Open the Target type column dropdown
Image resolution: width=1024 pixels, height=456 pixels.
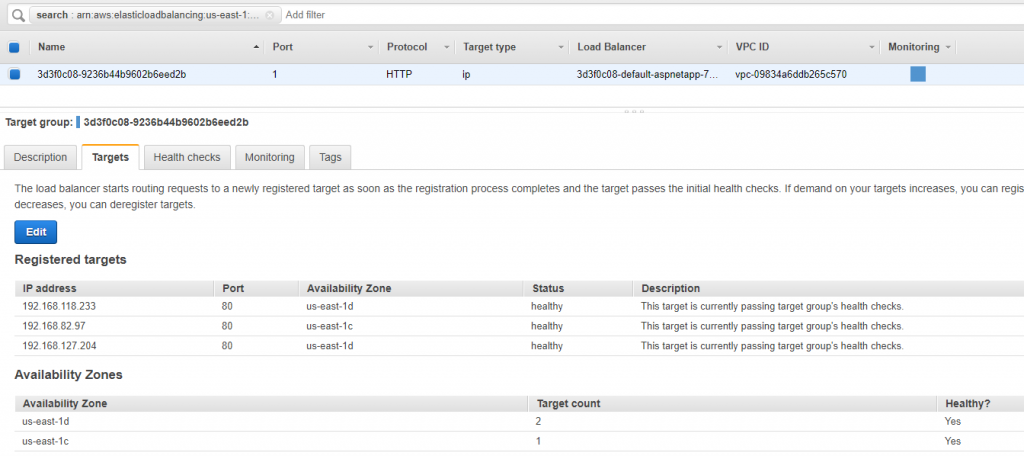point(561,47)
